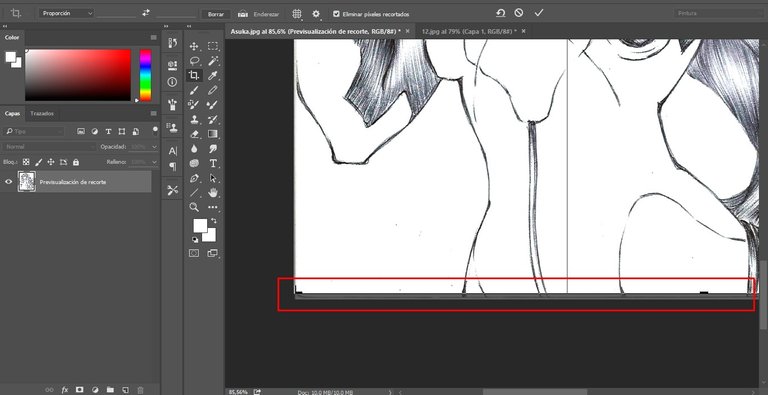
Task: Click the Borrar button
Action: 216,14
